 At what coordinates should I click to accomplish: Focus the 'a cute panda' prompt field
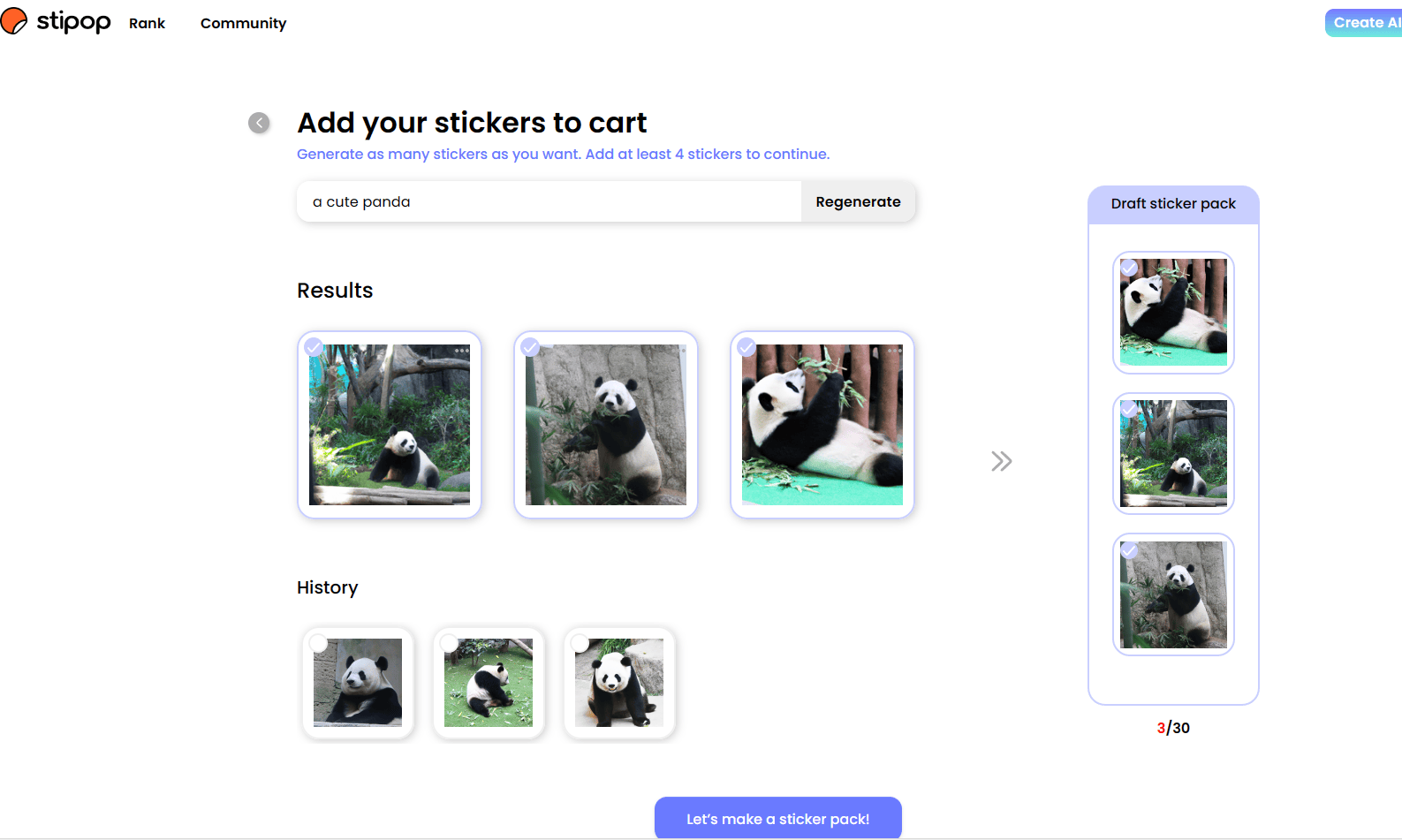pos(548,202)
